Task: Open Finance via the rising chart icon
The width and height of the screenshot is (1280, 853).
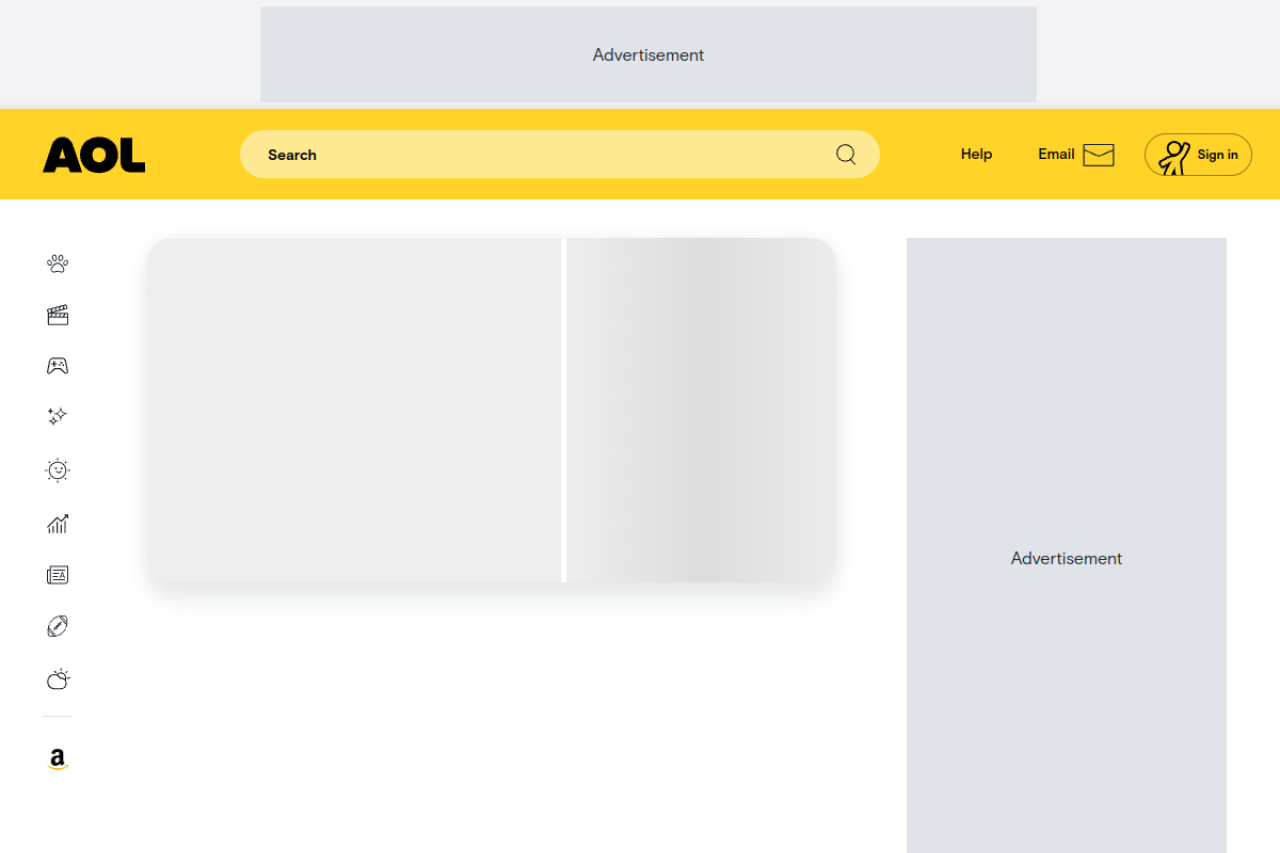Action: tap(58, 523)
